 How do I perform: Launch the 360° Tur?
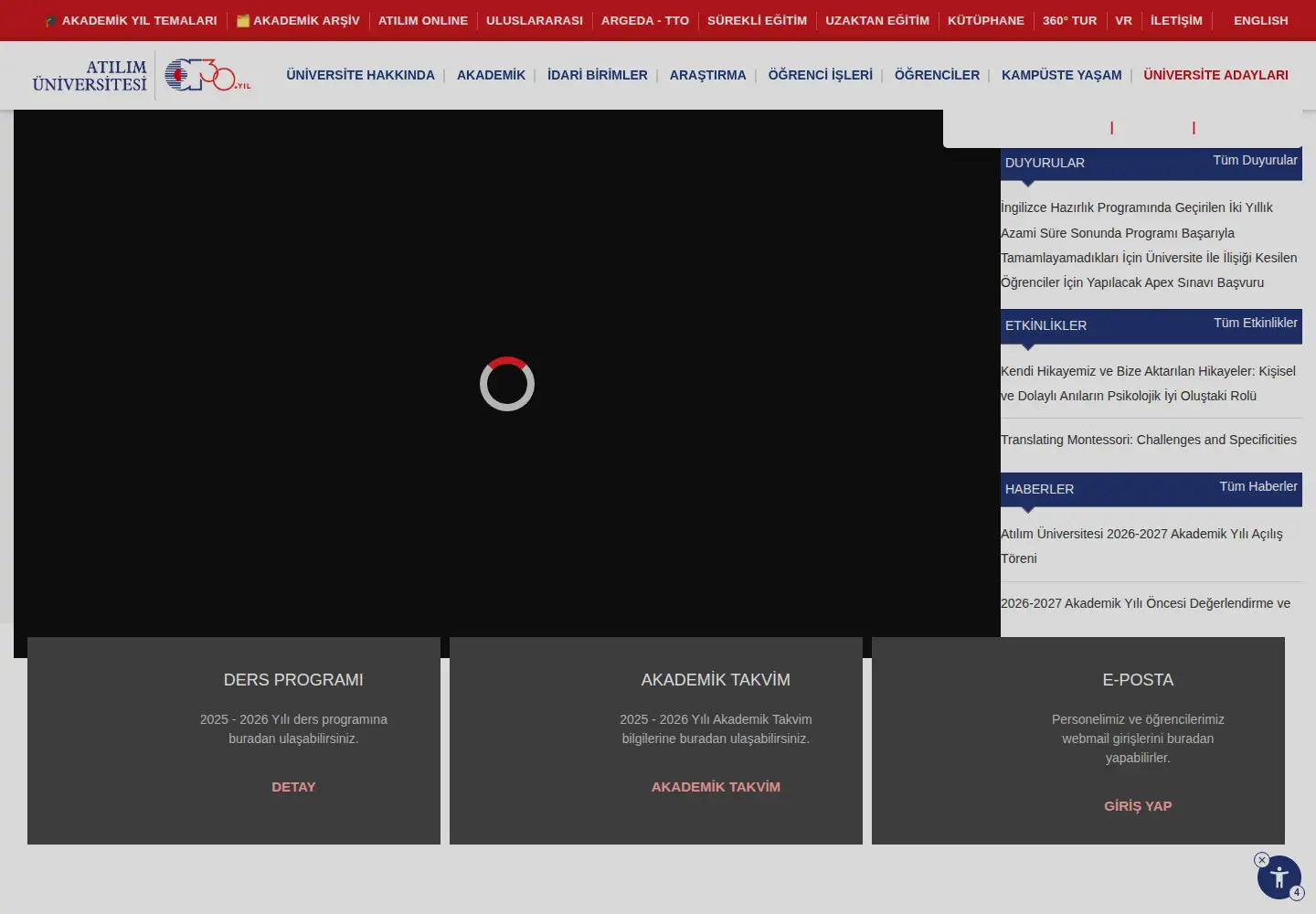1070,20
